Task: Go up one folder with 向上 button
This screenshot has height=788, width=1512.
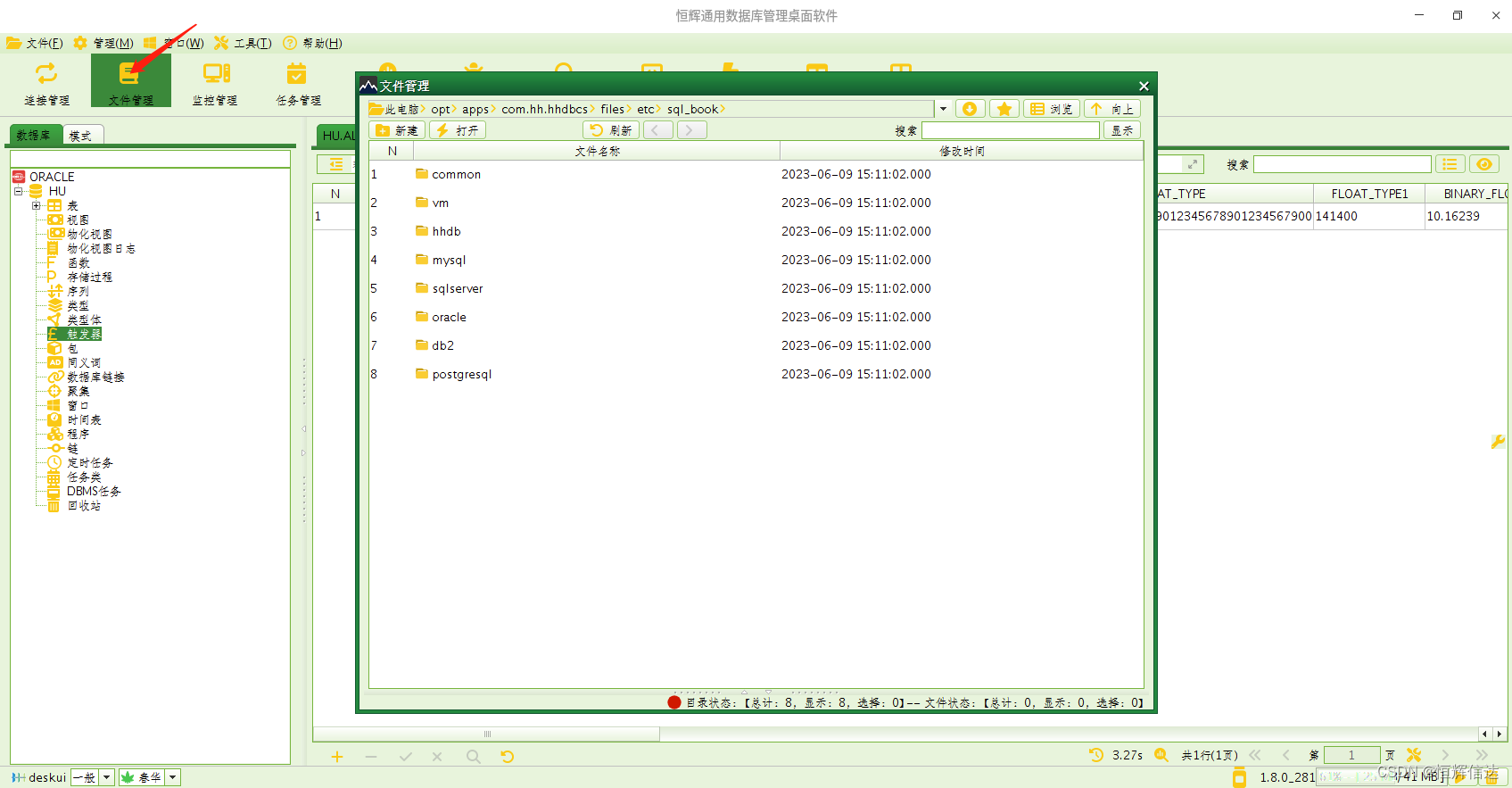Action: click(1112, 109)
